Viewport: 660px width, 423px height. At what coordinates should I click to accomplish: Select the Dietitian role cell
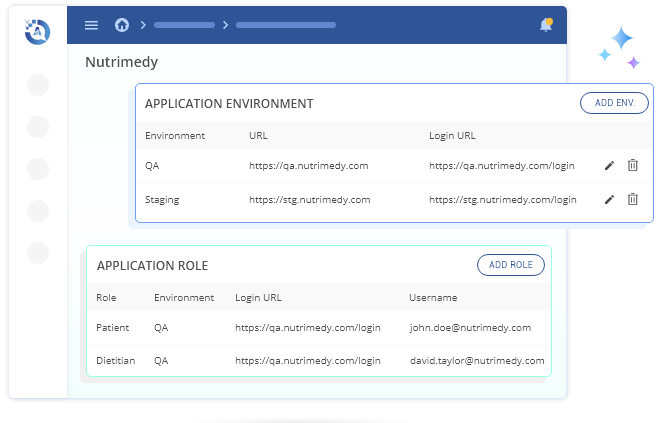pyautogui.click(x=116, y=361)
